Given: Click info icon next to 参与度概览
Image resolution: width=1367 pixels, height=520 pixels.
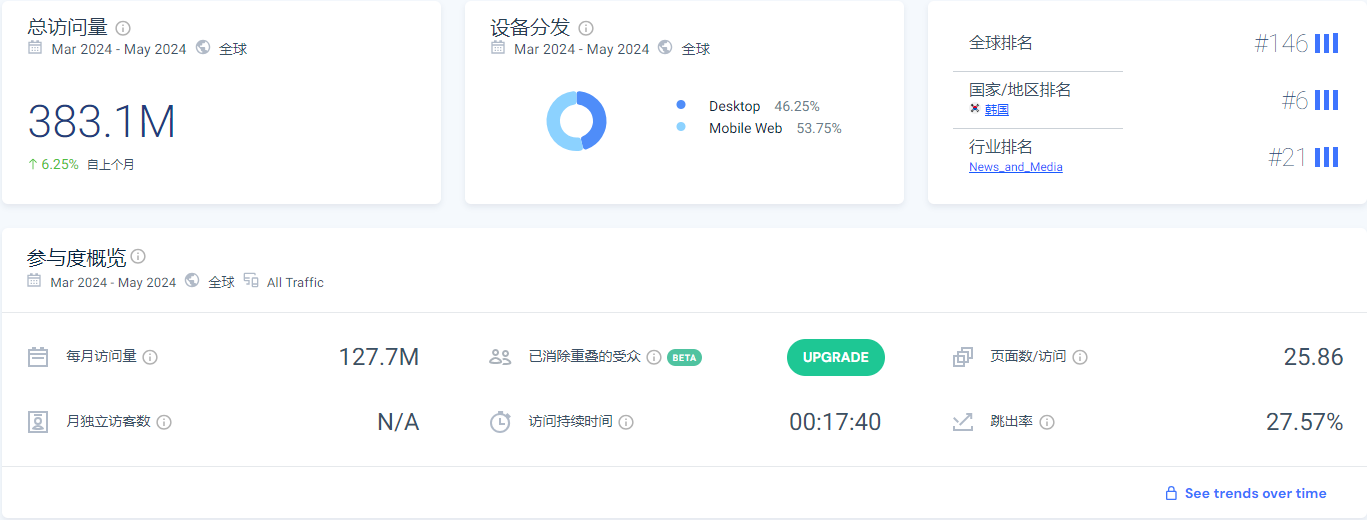Looking at the screenshot, I should pos(138,256).
